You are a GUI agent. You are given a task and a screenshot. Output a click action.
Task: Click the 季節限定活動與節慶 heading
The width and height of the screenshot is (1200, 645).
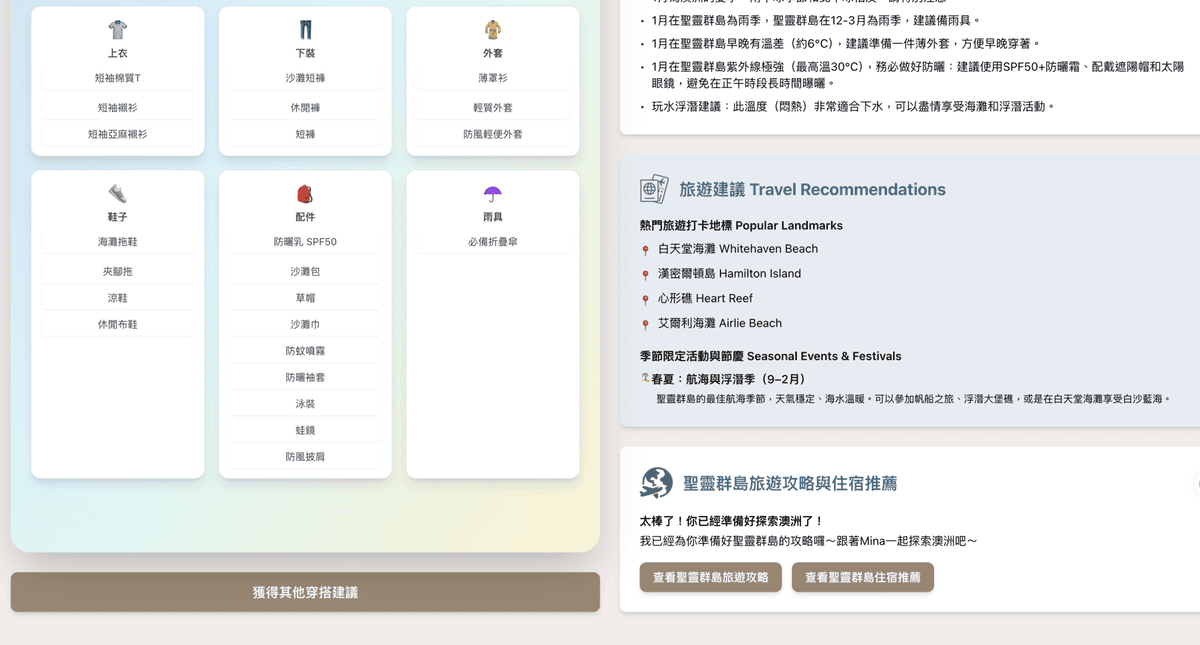point(770,356)
